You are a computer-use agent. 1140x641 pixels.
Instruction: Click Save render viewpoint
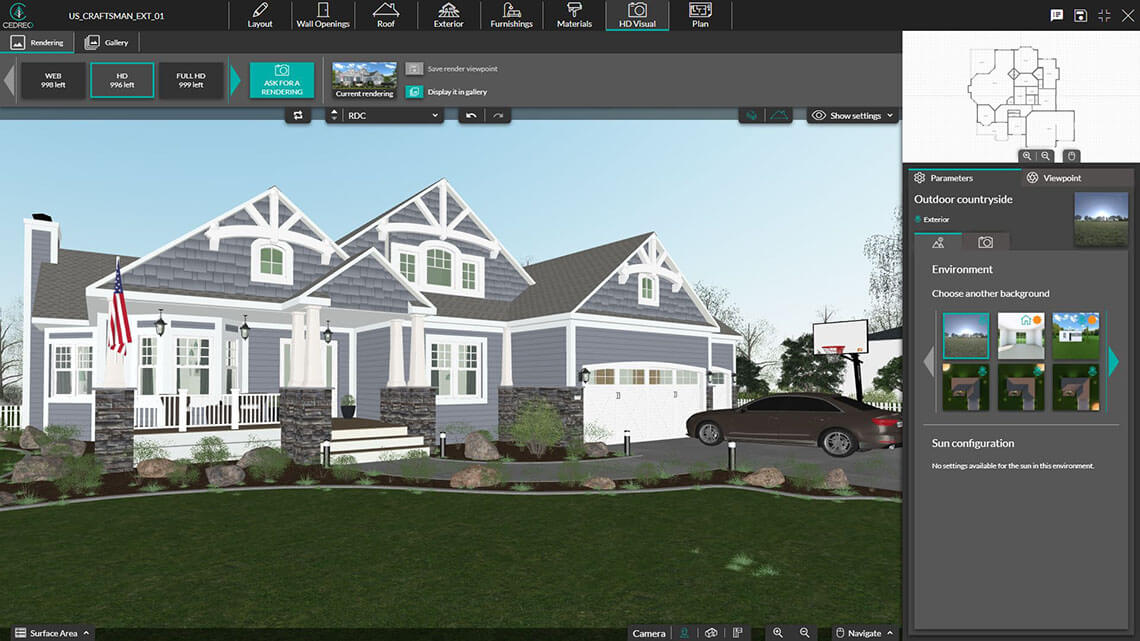coord(414,69)
